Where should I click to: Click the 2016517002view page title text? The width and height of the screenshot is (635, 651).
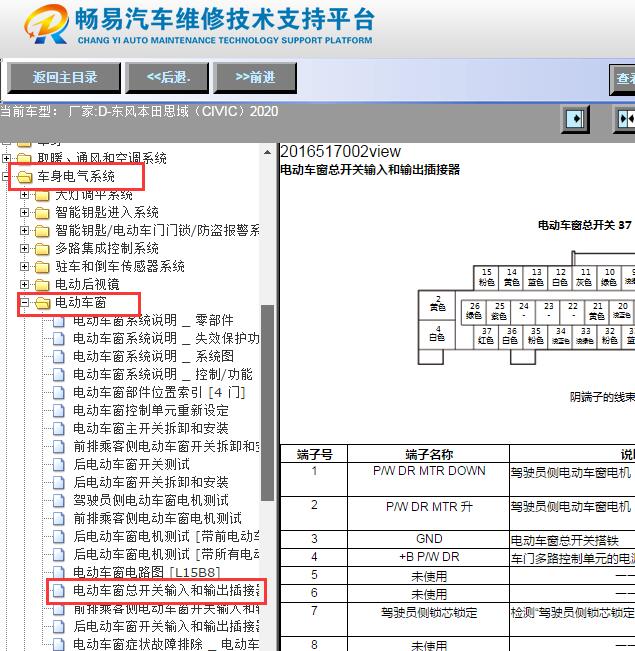[341, 152]
